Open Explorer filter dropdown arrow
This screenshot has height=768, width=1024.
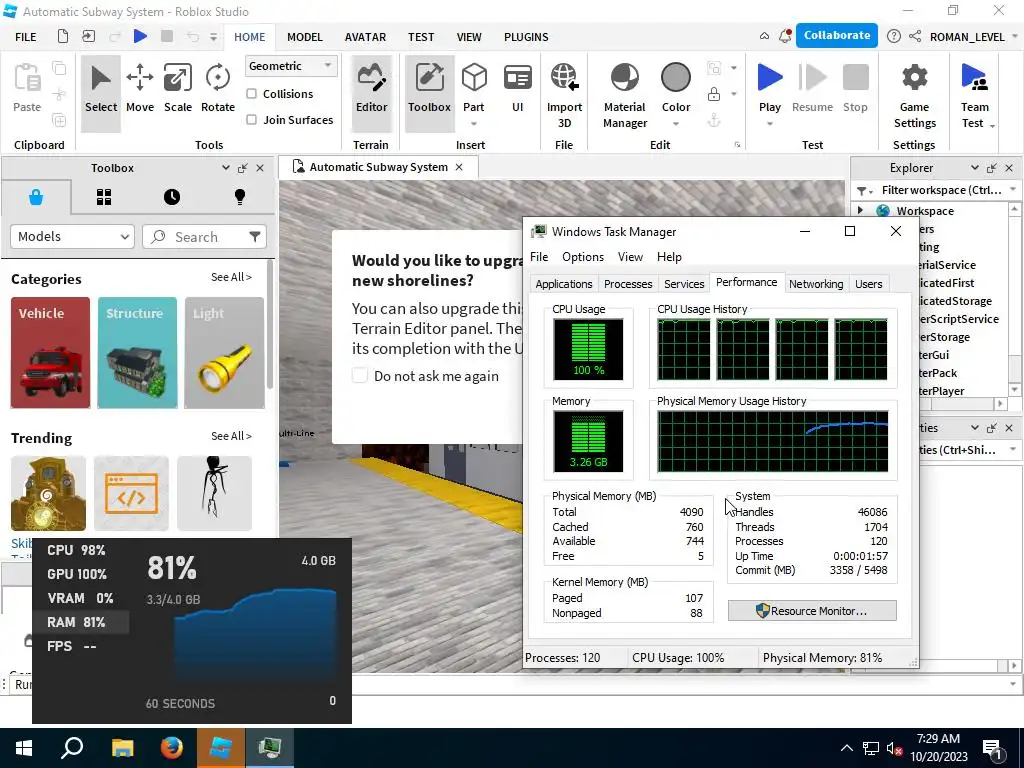[1013, 189]
